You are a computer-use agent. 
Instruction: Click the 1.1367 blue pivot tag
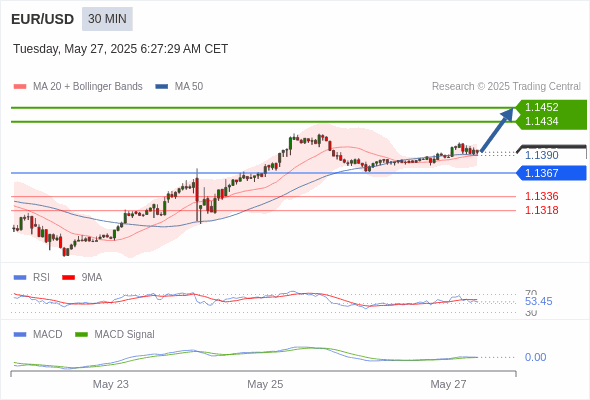[551, 173]
